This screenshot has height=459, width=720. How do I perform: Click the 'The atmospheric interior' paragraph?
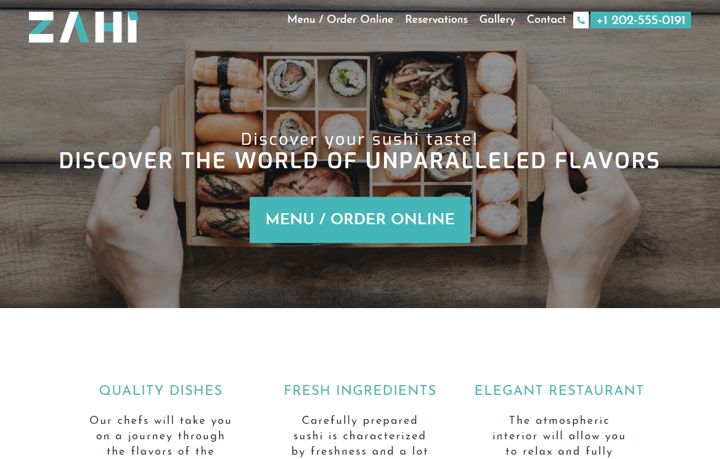[x=559, y=436]
